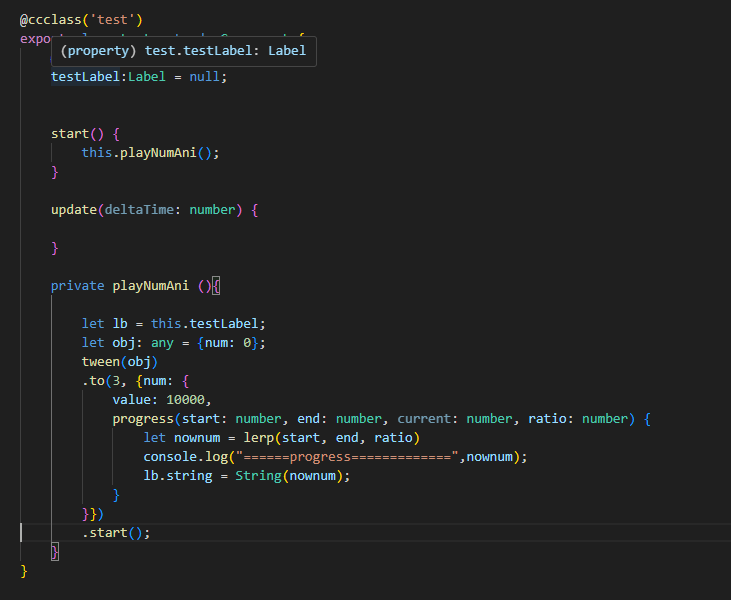Click the final closing brace of the class
This screenshot has height=600, width=731.
(24, 571)
